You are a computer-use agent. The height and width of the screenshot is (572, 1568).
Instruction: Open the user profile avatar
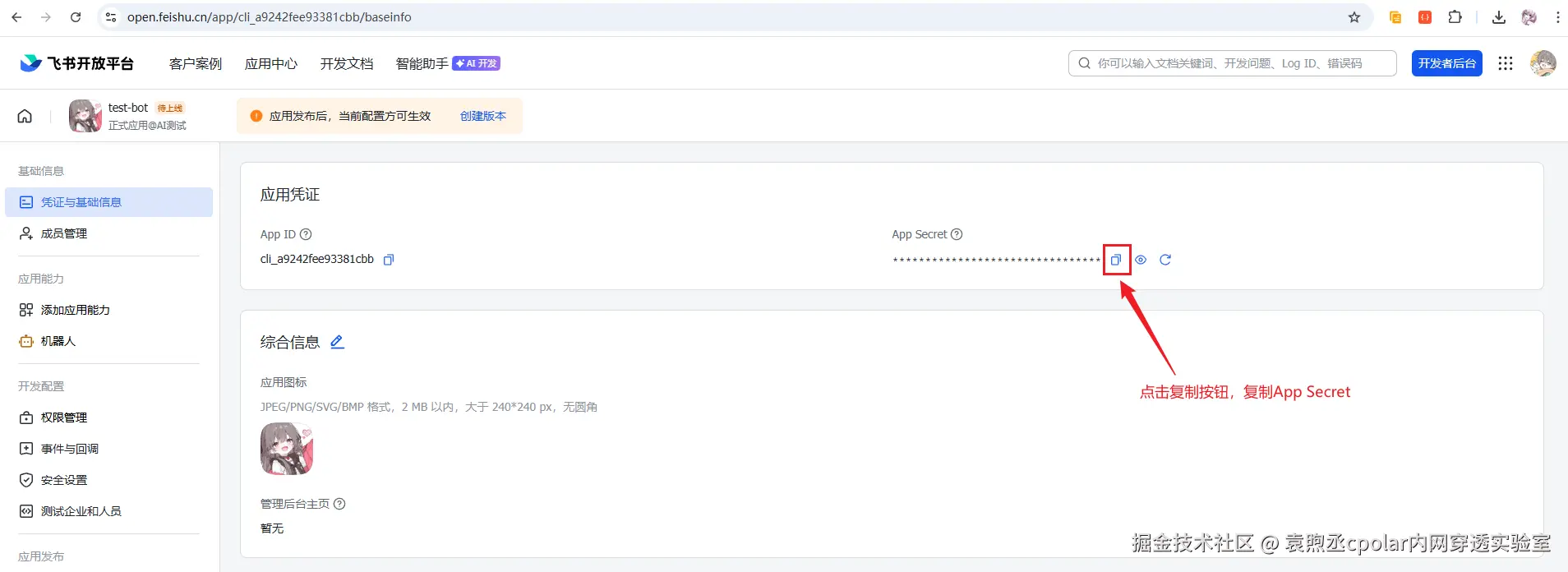tap(1543, 63)
